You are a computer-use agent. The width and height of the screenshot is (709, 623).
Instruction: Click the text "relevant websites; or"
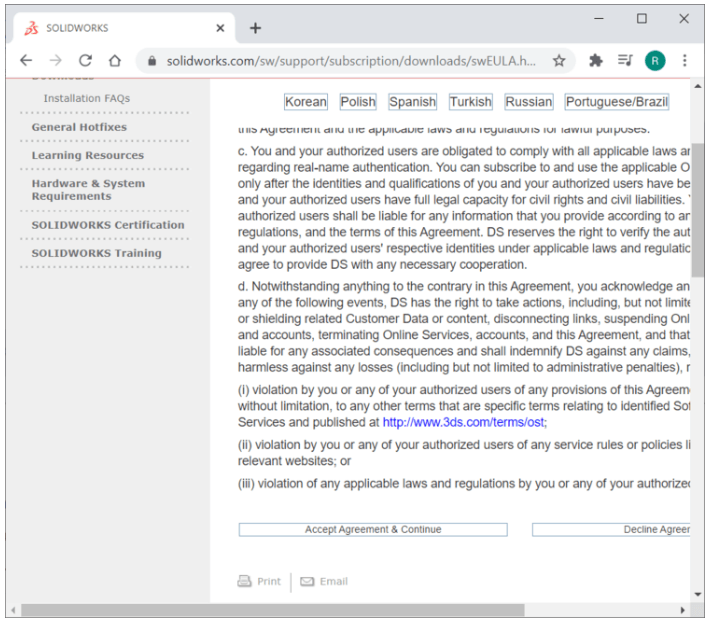[294, 461]
